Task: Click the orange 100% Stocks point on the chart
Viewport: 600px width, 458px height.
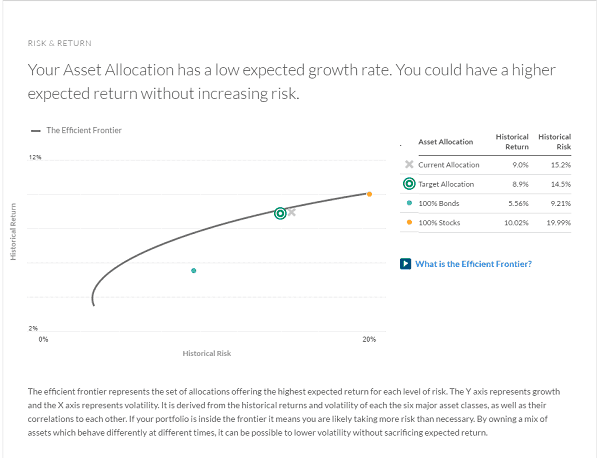Action: pyautogui.click(x=369, y=194)
